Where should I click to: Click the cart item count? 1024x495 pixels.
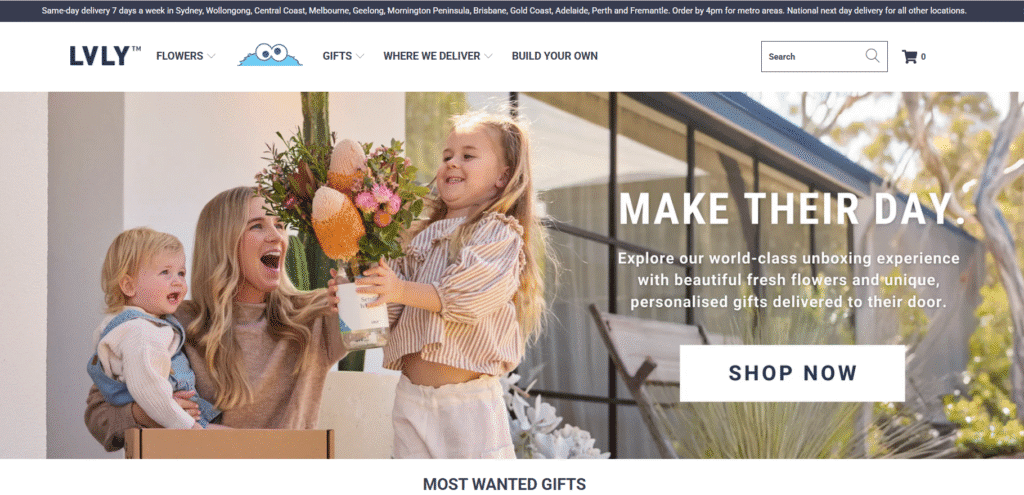(923, 57)
